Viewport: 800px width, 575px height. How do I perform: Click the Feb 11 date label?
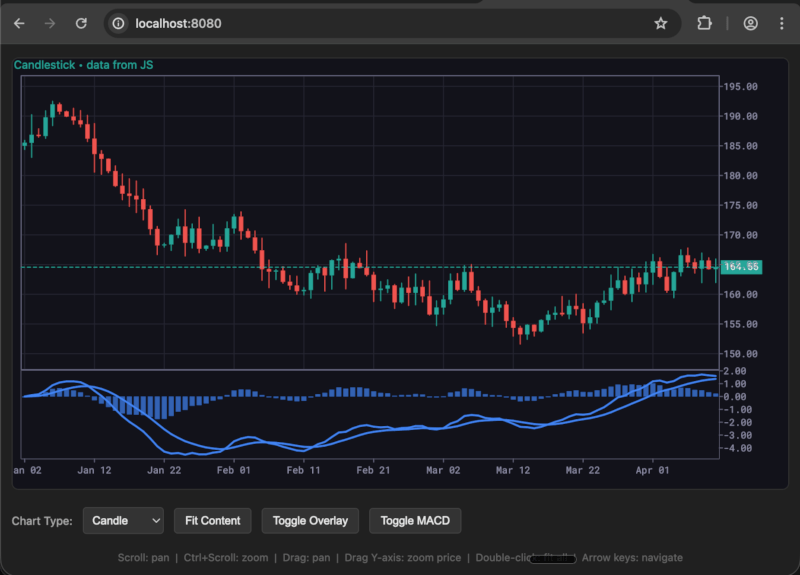(304, 470)
